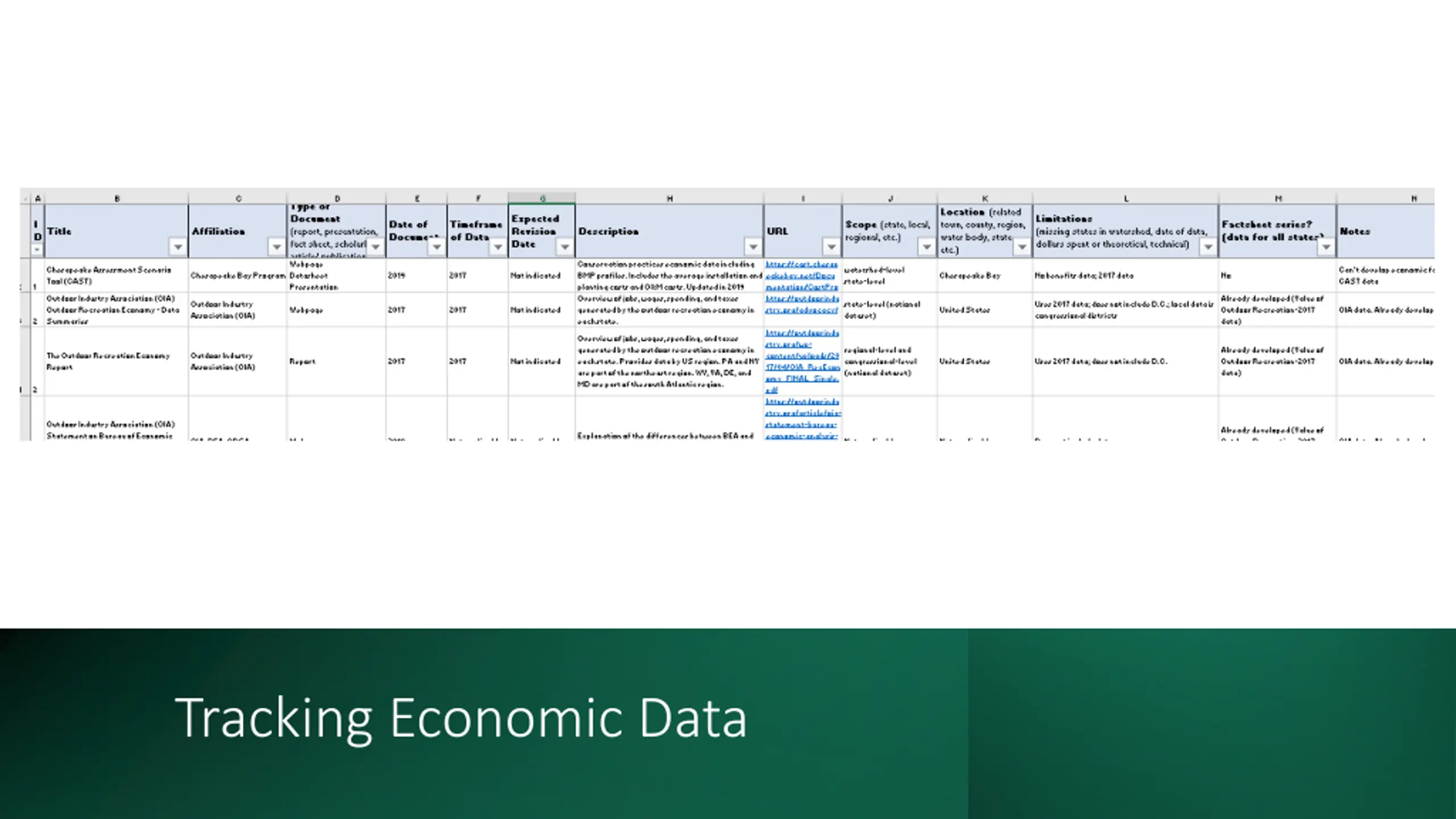Screen dimensions: 1456x819
Task: Select the 2019 Date of Document cell
Action: 417,275
